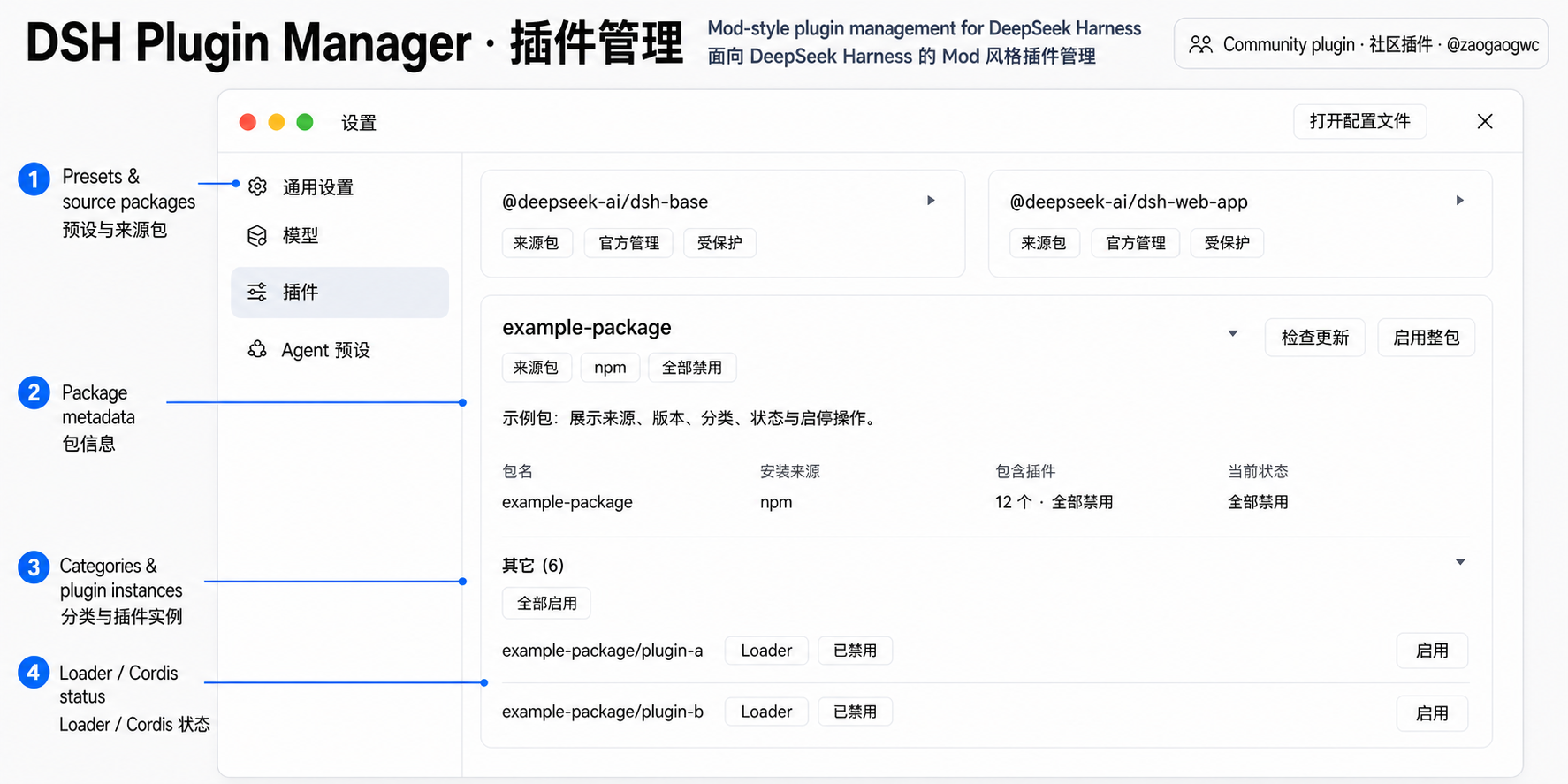Close the settings dialog with X

click(x=1485, y=121)
